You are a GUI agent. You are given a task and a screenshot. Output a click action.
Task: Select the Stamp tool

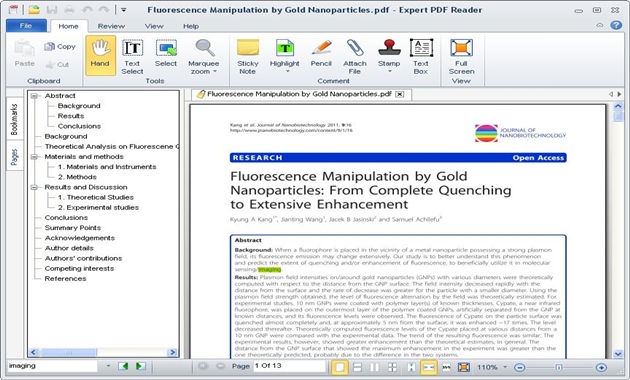(389, 56)
